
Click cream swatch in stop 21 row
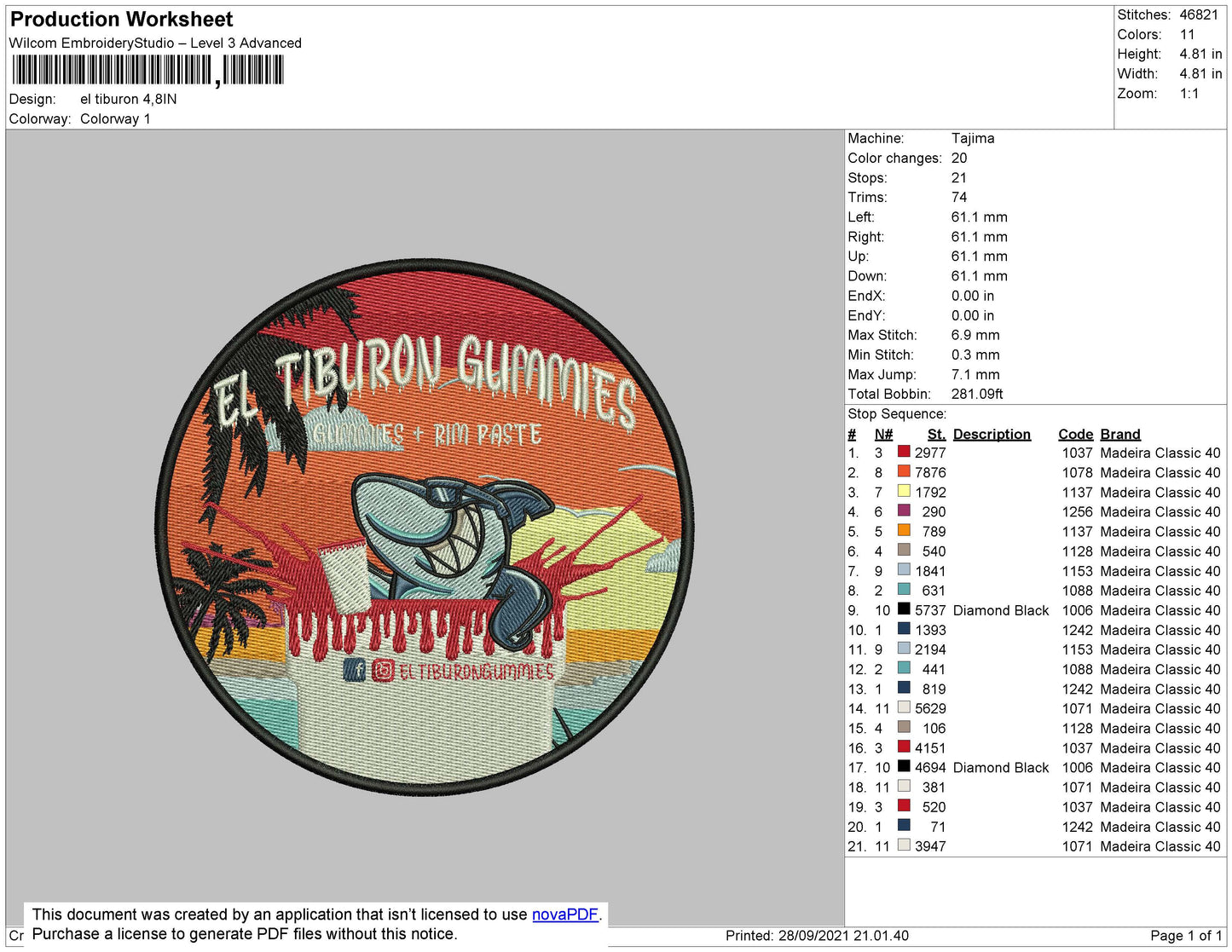(x=904, y=845)
